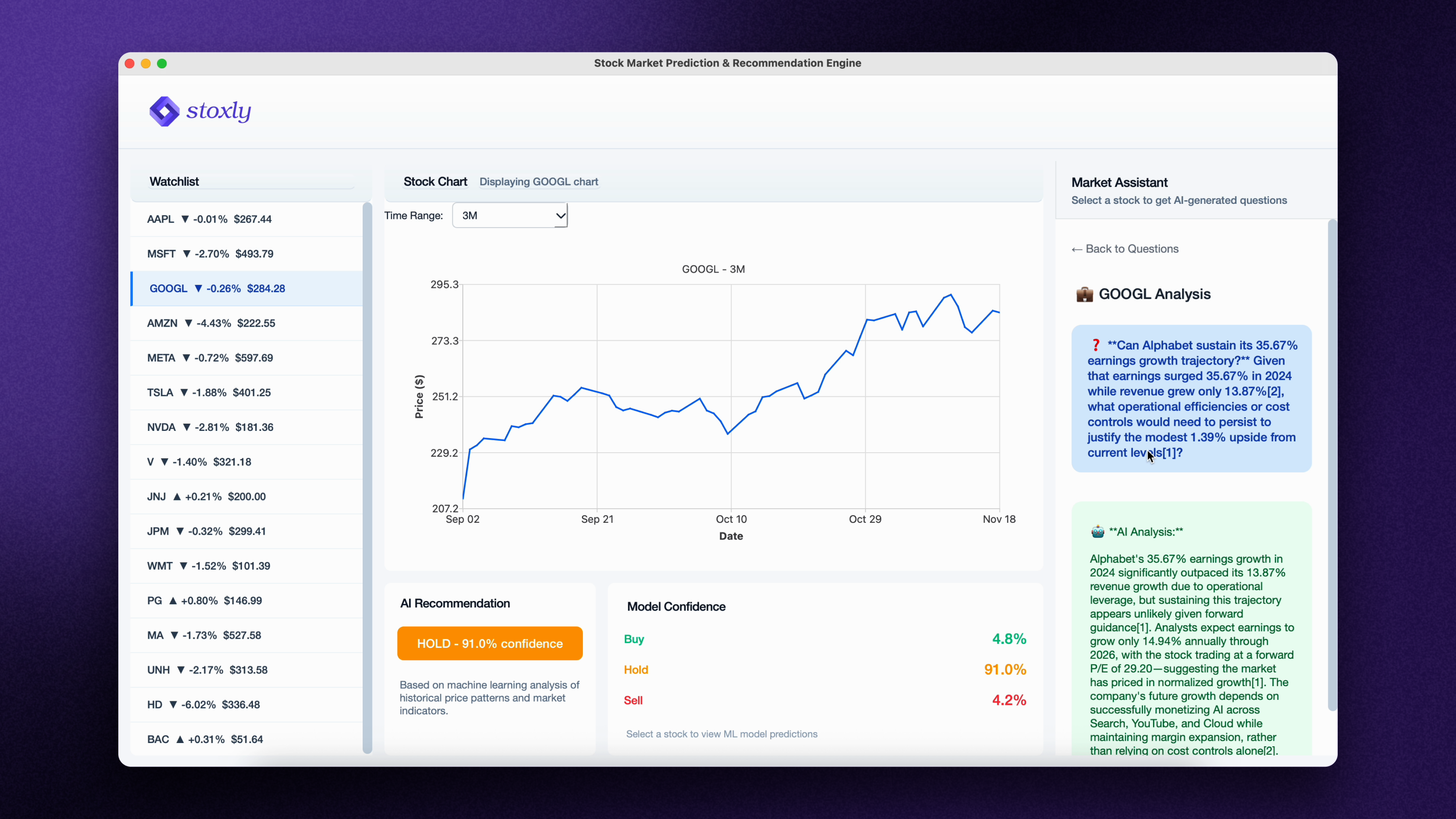Click the Hold 91.0% confidence value

(x=1005, y=670)
